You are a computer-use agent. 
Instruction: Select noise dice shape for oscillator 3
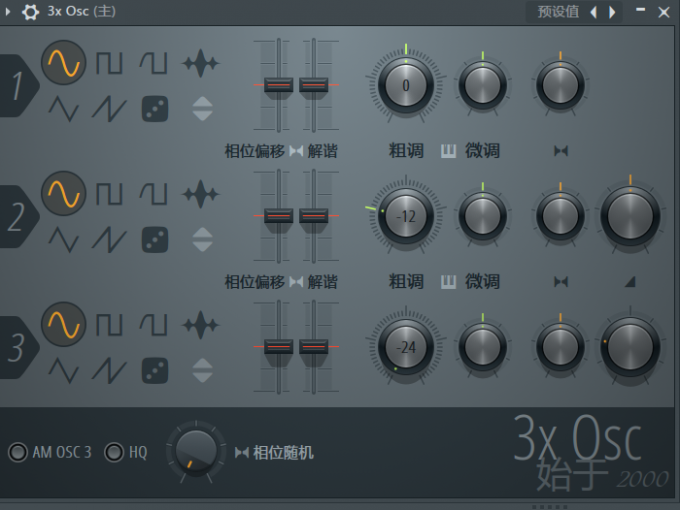coord(155,370)
